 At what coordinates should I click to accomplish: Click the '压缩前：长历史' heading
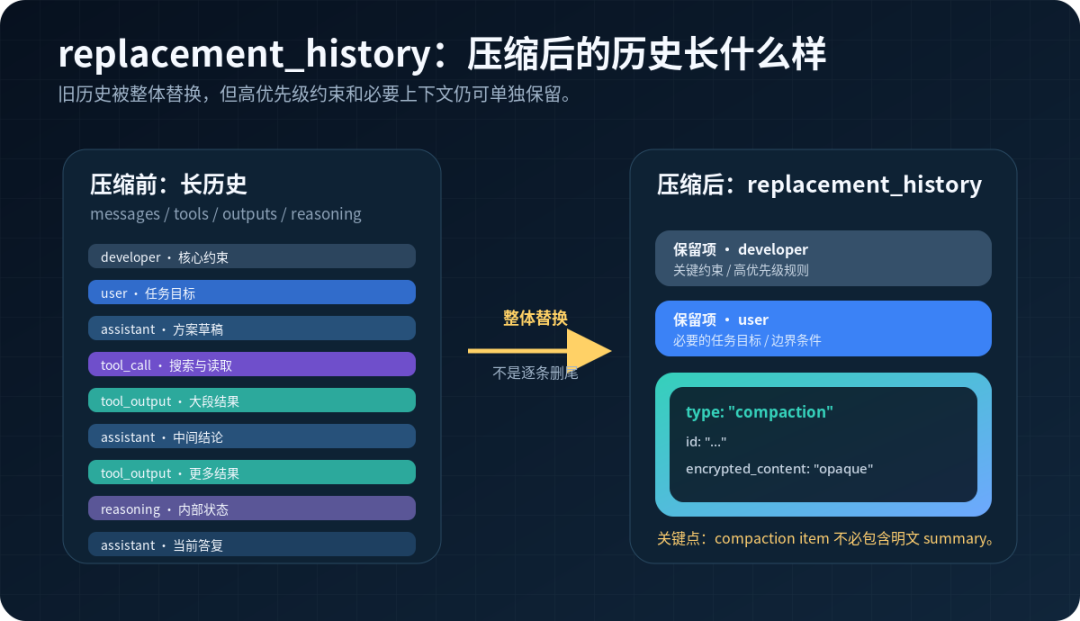[168, 185]
